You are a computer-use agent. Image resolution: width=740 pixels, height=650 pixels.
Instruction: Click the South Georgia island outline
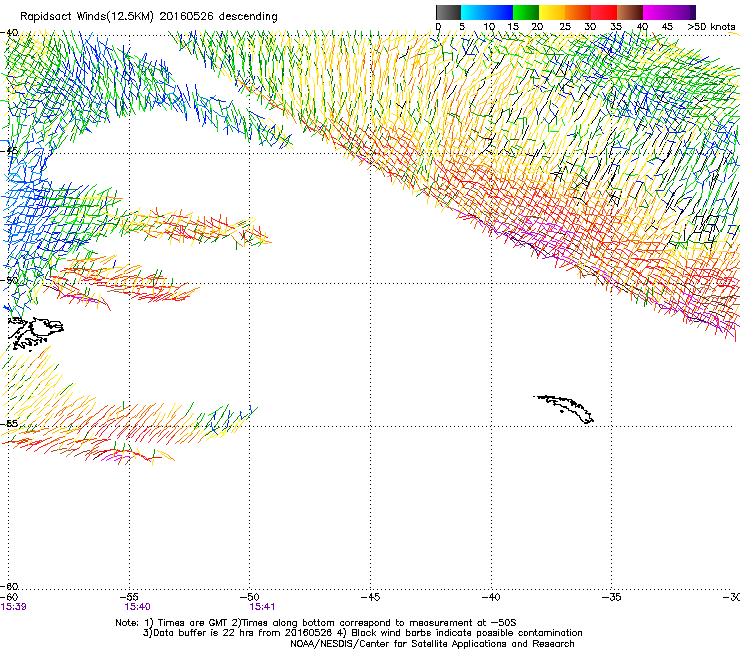pyautogui.click(x=564, y=409)
